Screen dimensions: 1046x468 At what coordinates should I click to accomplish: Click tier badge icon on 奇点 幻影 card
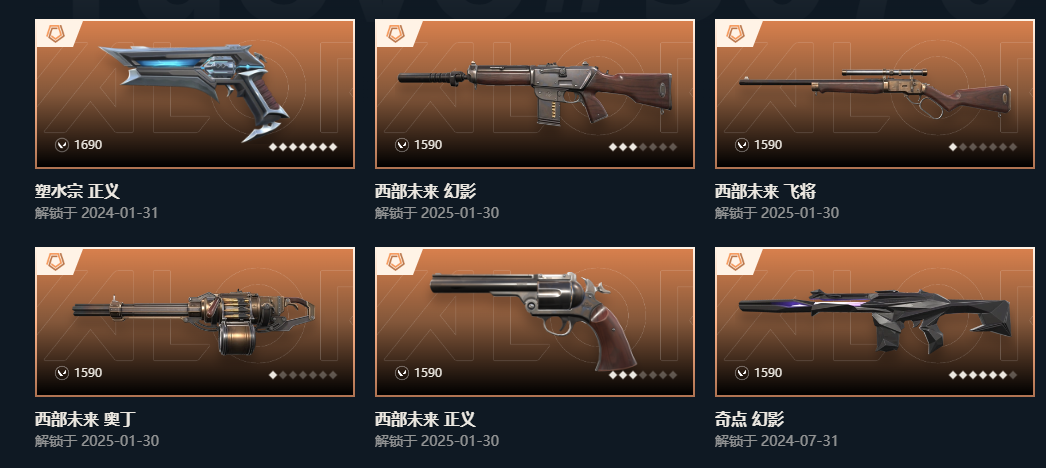pos(736,261)
